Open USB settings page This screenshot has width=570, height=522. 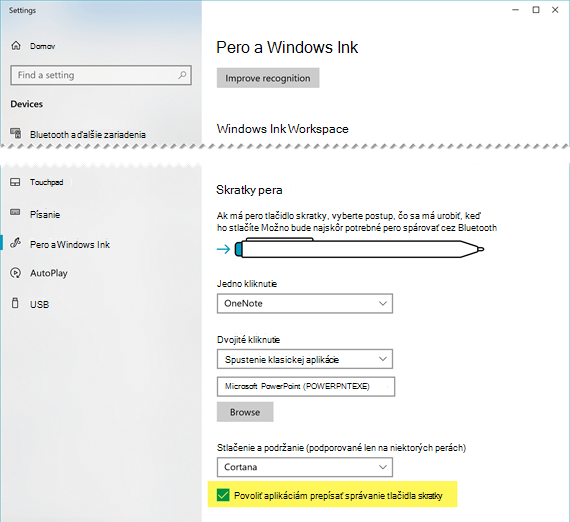[x=39, y=304]
